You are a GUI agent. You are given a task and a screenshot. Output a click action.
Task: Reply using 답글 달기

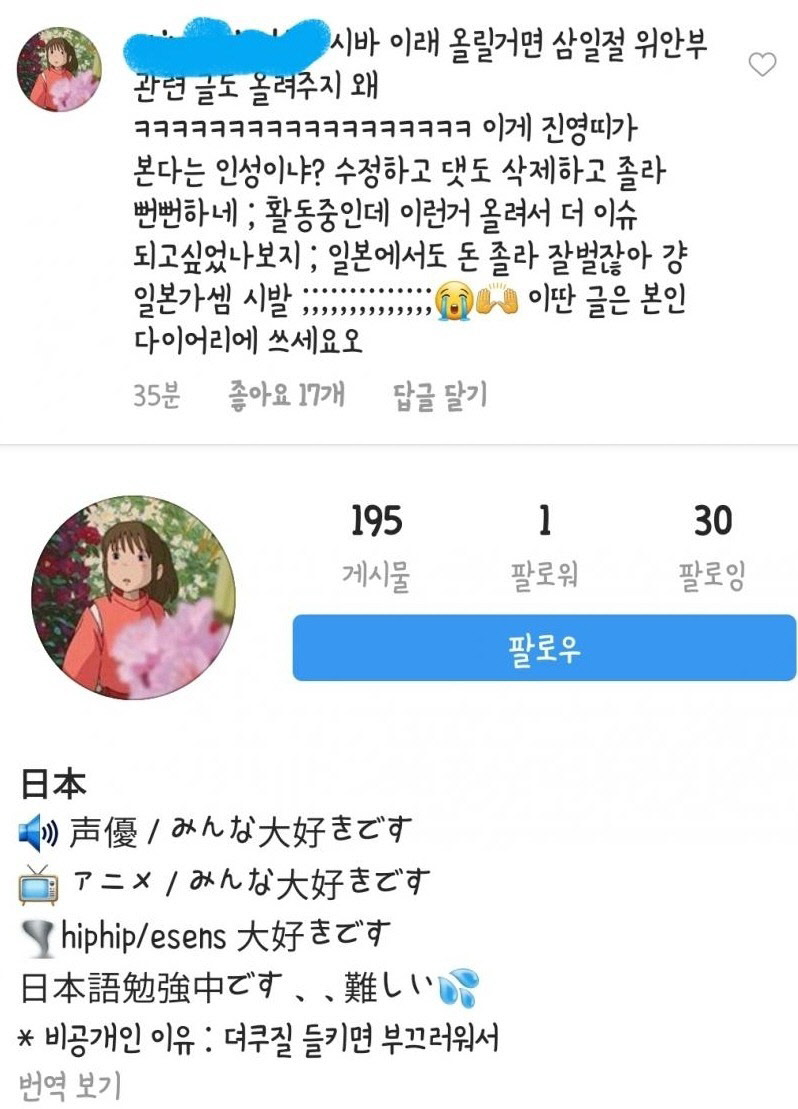[440, 394]
